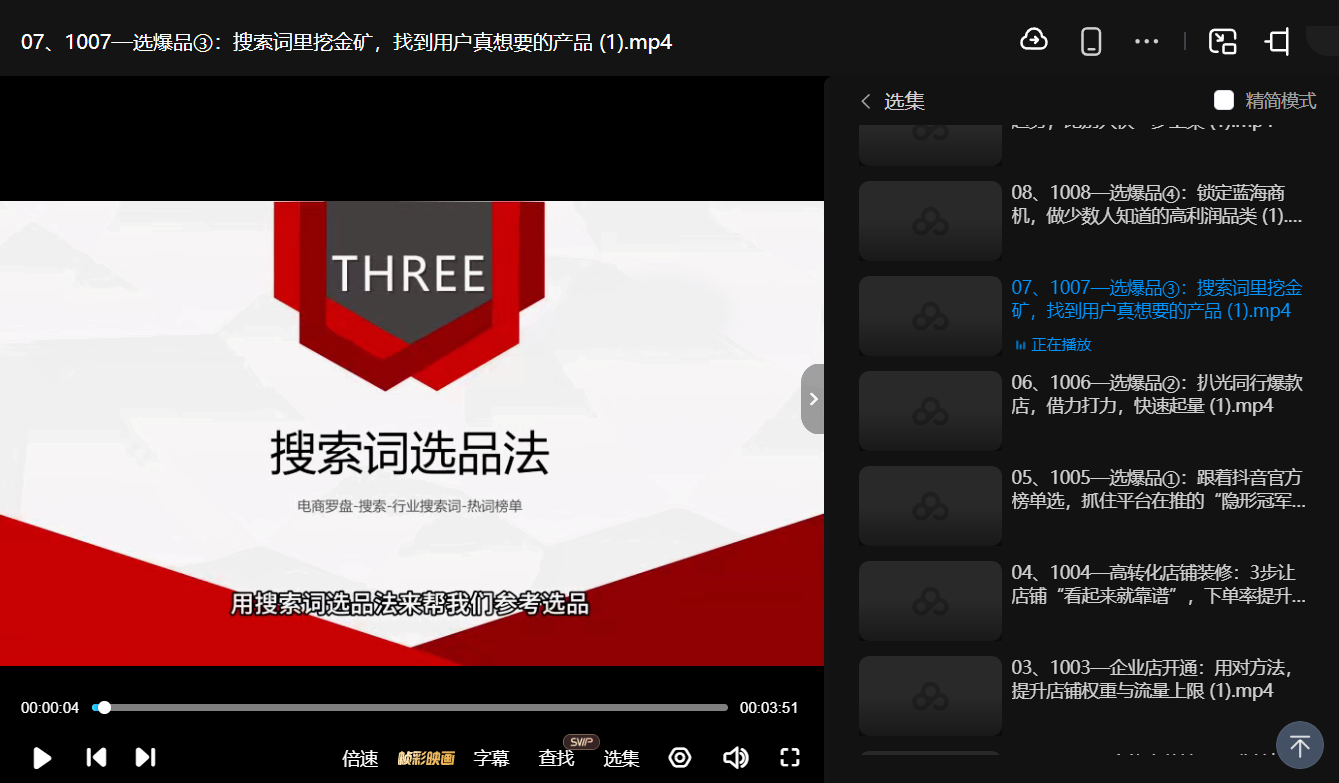Mute the volume speaker icon
The height and width of the screenshot is (783, 1339).
tap(735, 758)
